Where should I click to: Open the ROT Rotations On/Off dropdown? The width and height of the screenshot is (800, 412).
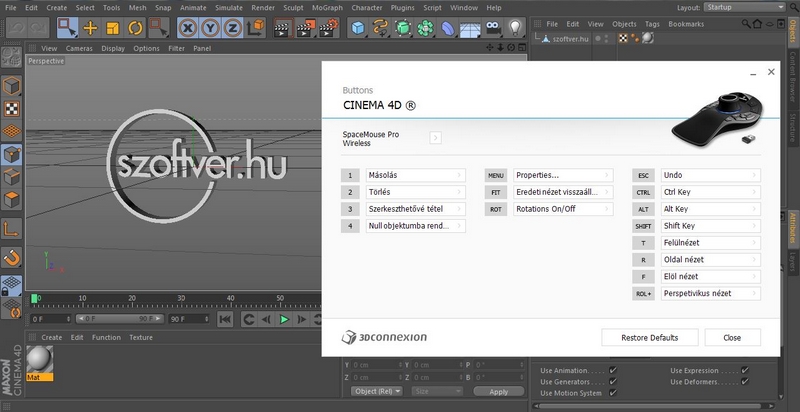pyautogui.click(x=563, y=209)
